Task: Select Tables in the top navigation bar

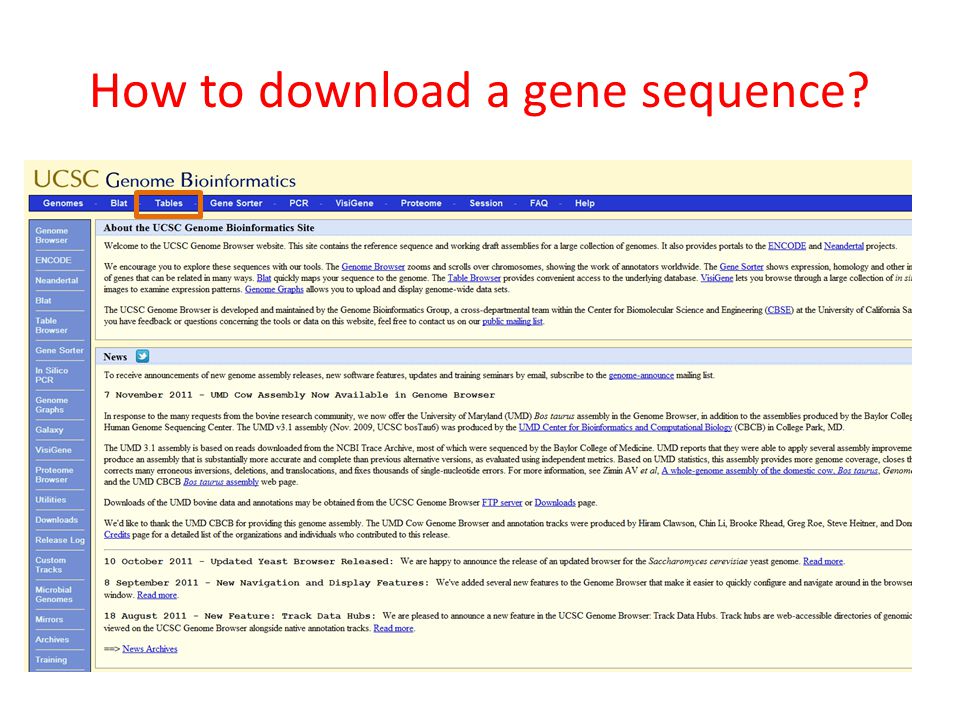Action: [x=168, y=203]
